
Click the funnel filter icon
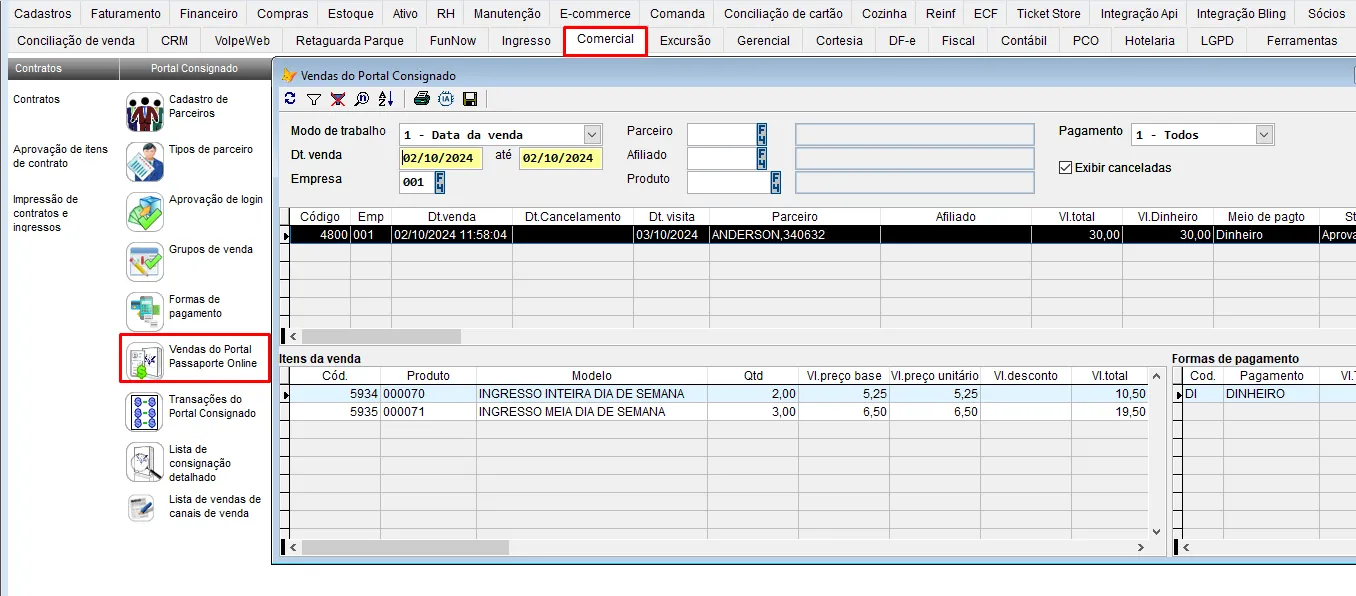click(314, 99)
